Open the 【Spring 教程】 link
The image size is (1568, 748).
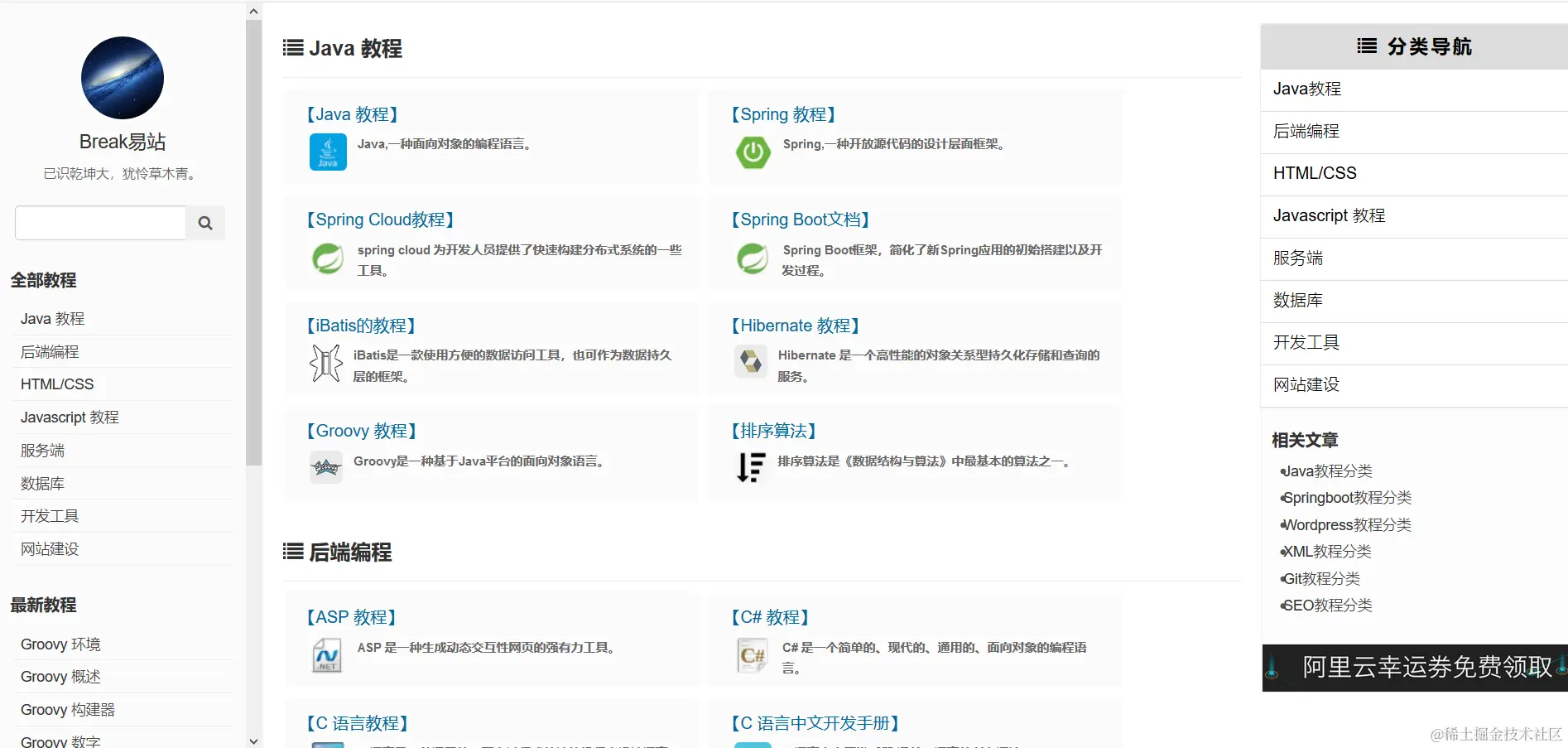[x=782, y=114]
